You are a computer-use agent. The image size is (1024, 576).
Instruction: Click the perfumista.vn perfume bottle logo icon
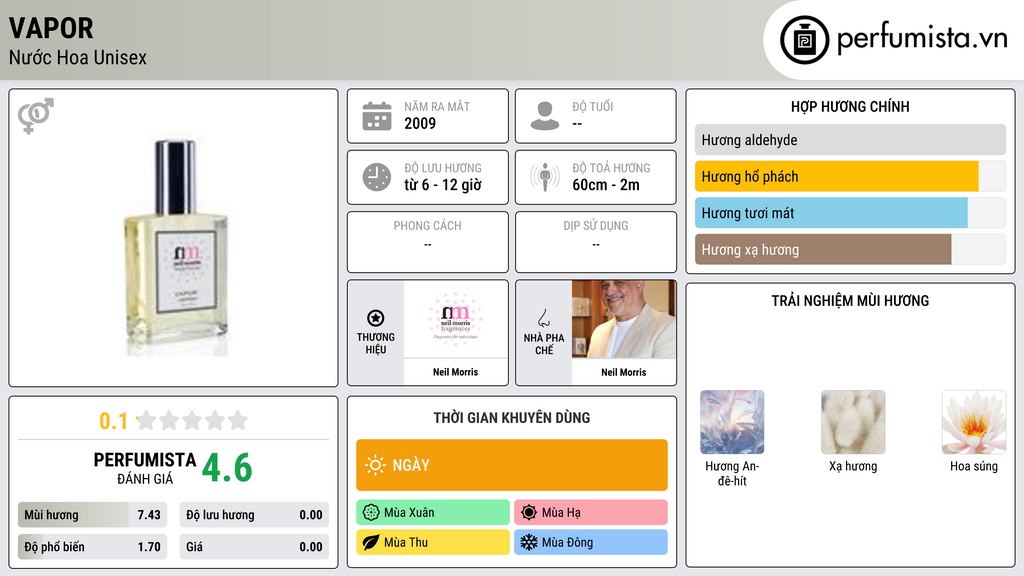click(804, 40)
